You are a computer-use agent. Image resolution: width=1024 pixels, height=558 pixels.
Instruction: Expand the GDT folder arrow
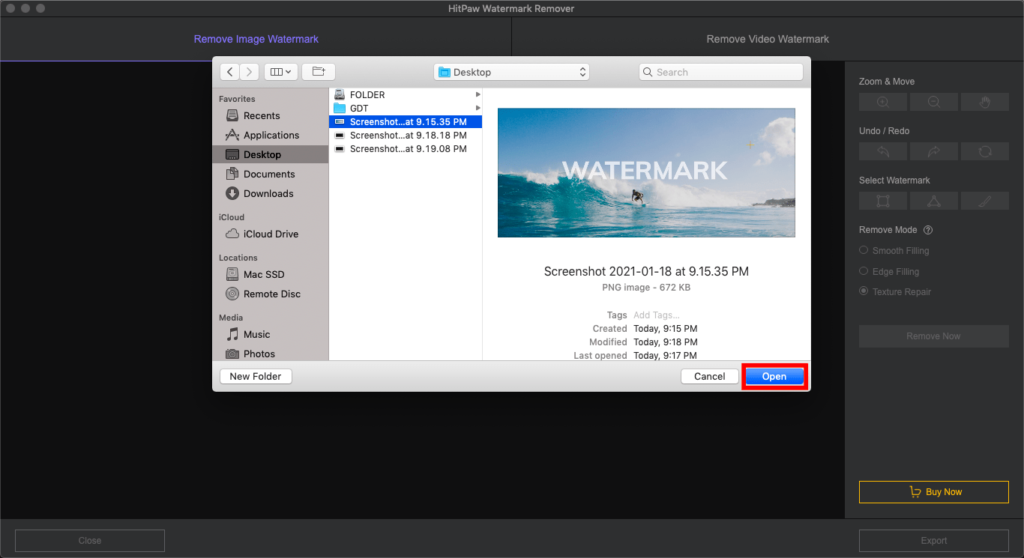478,108
